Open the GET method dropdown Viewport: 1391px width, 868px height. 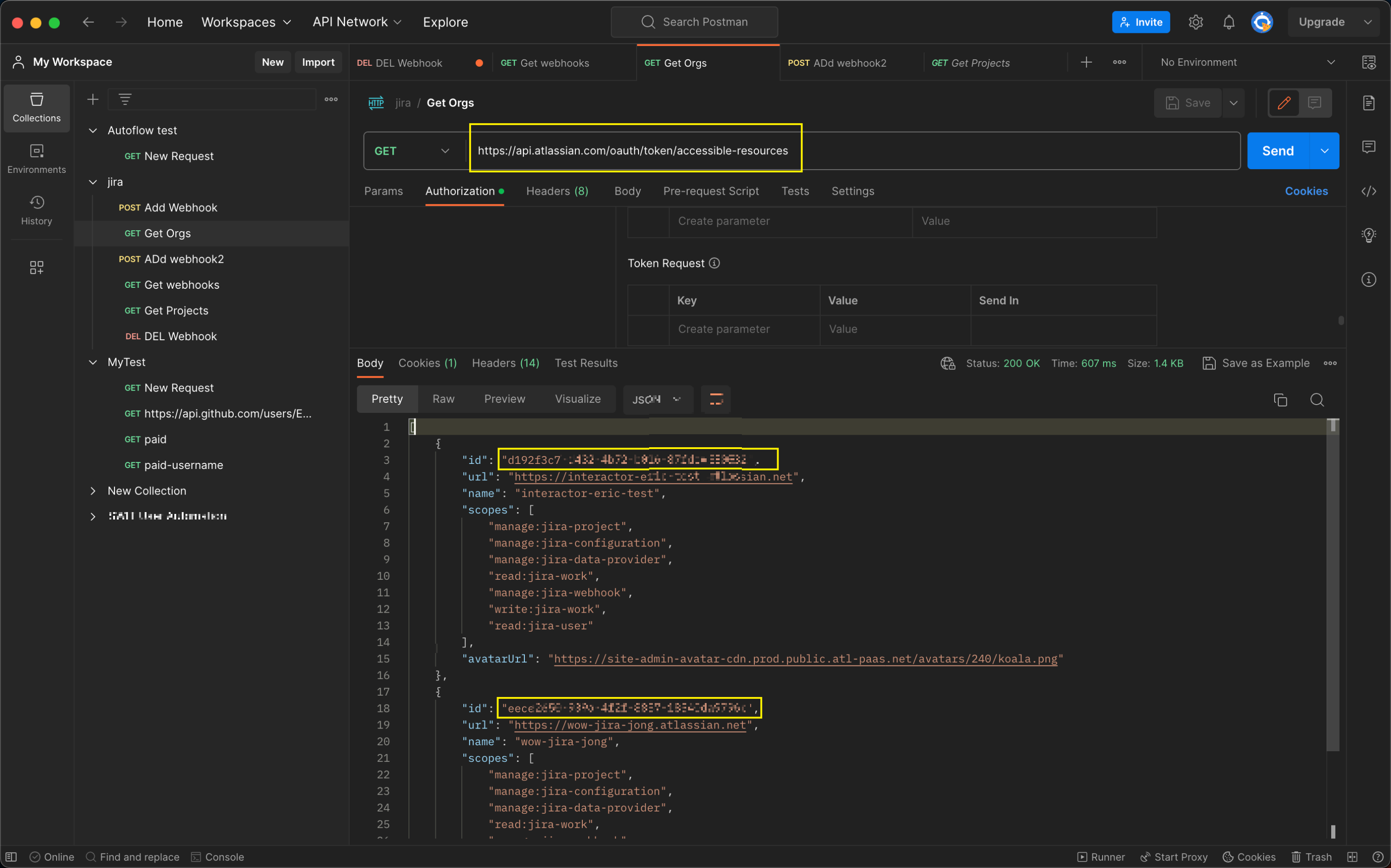click(412, 151)
